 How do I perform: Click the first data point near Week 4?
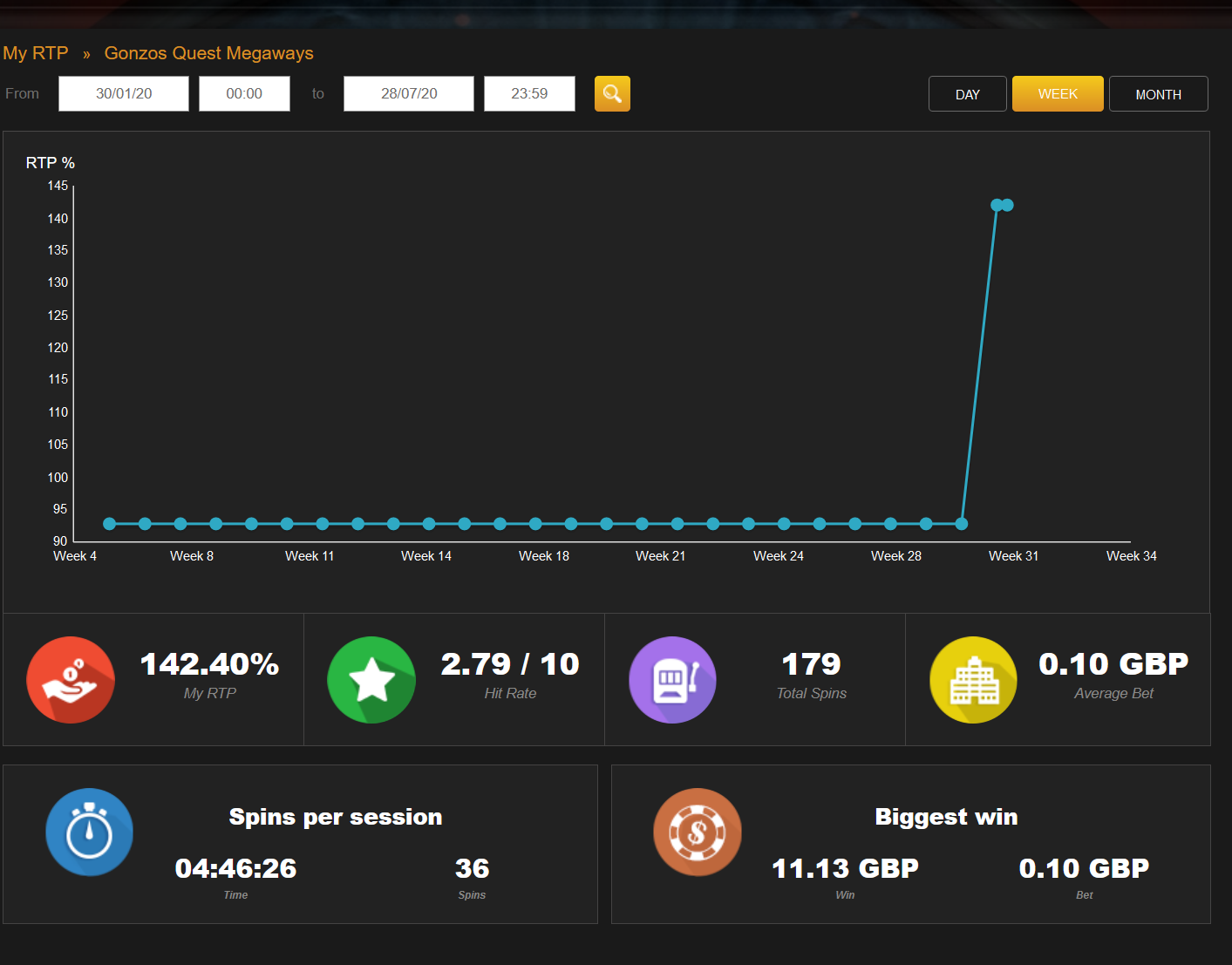coord(109,524)
